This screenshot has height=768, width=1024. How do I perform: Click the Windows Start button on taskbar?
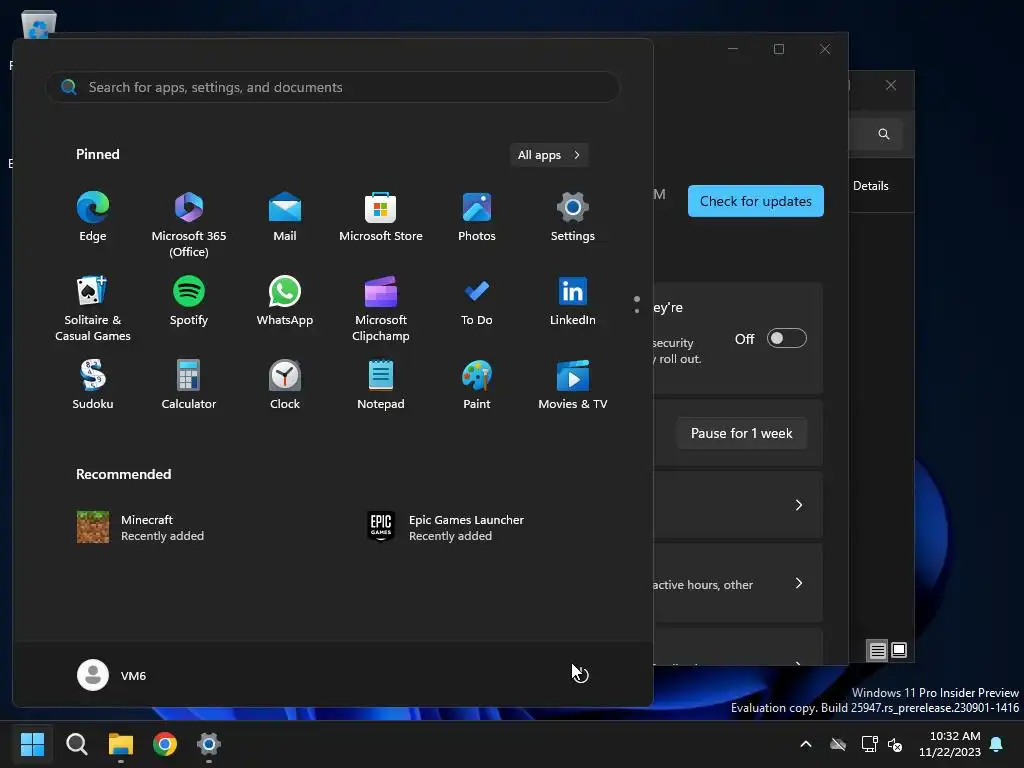(x=33, y=744)
